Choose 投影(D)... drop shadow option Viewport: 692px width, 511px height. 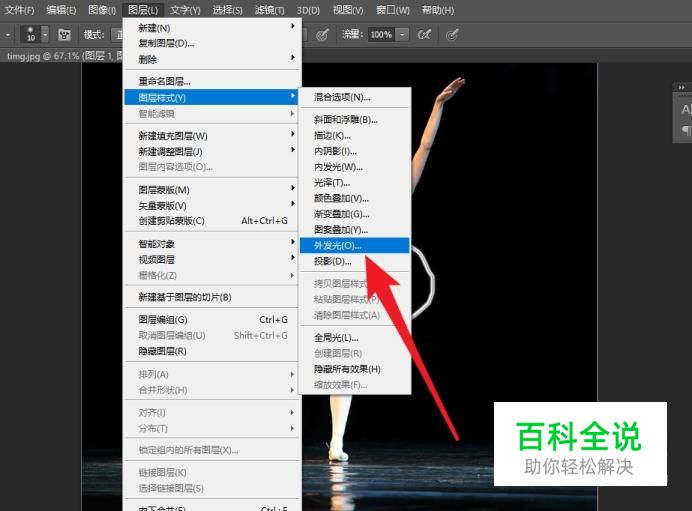[332, 261]
